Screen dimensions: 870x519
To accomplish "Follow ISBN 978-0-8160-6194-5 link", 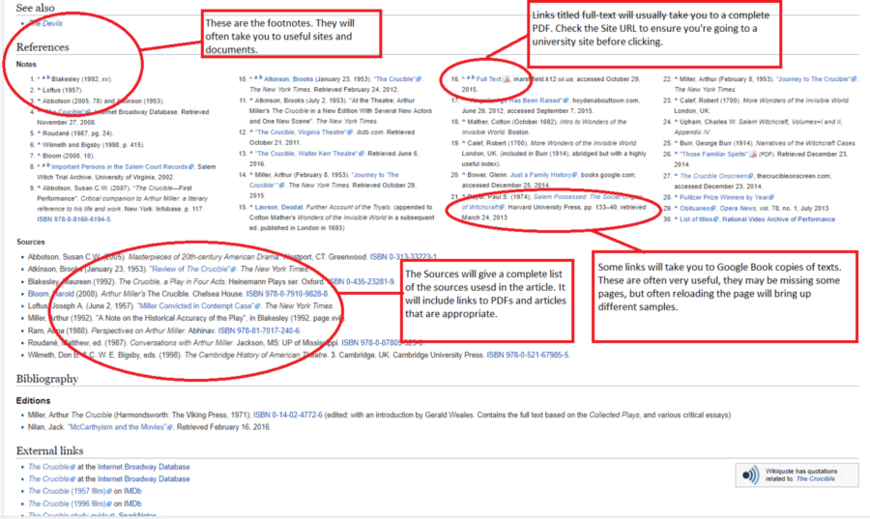I will tap(74, 219).
